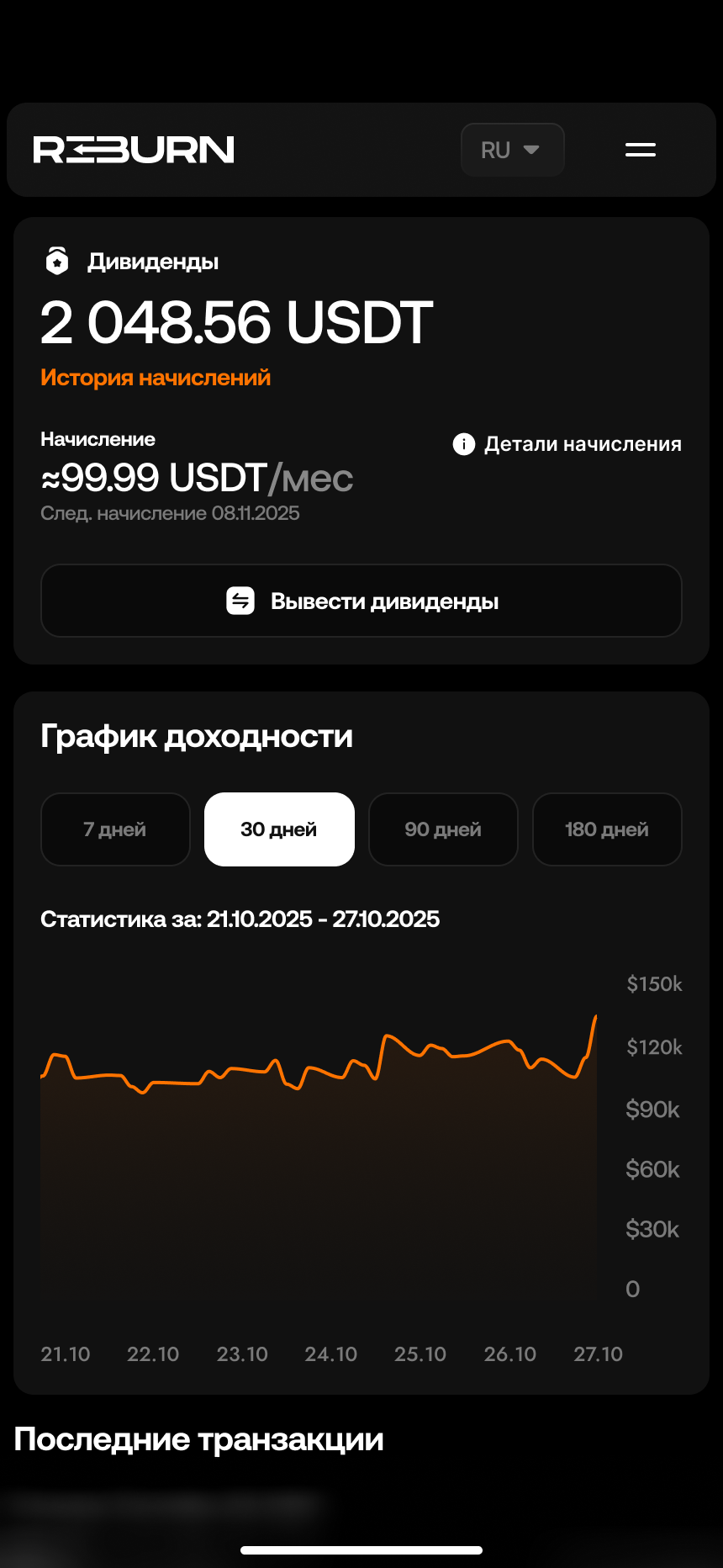Tap the Последние транзакции heading
This screenshot has width=723, height=1568.
(x=199, y=1439)
